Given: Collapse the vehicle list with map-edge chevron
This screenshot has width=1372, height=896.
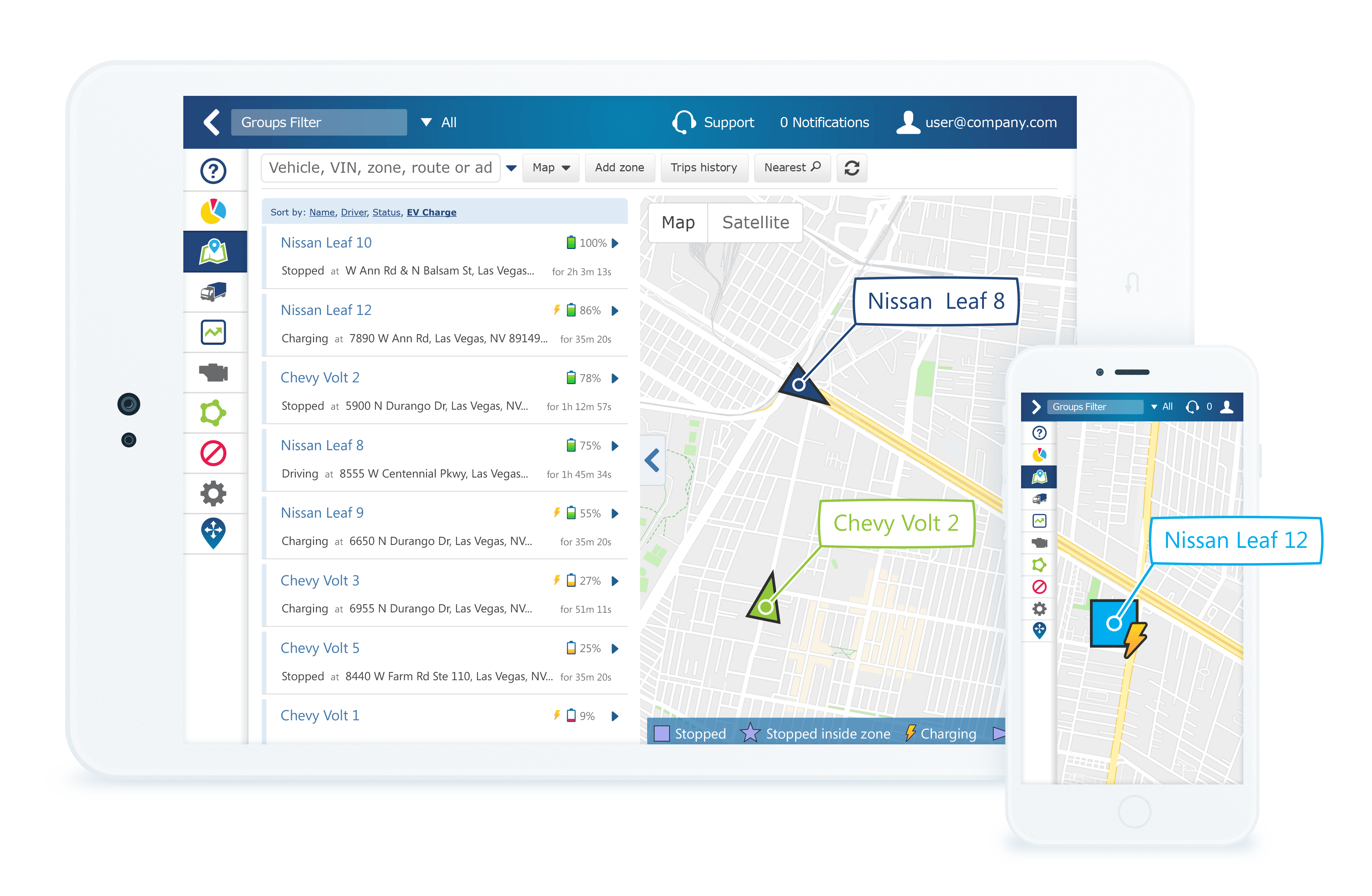Looking at the screenshot, I should [653, 460].
